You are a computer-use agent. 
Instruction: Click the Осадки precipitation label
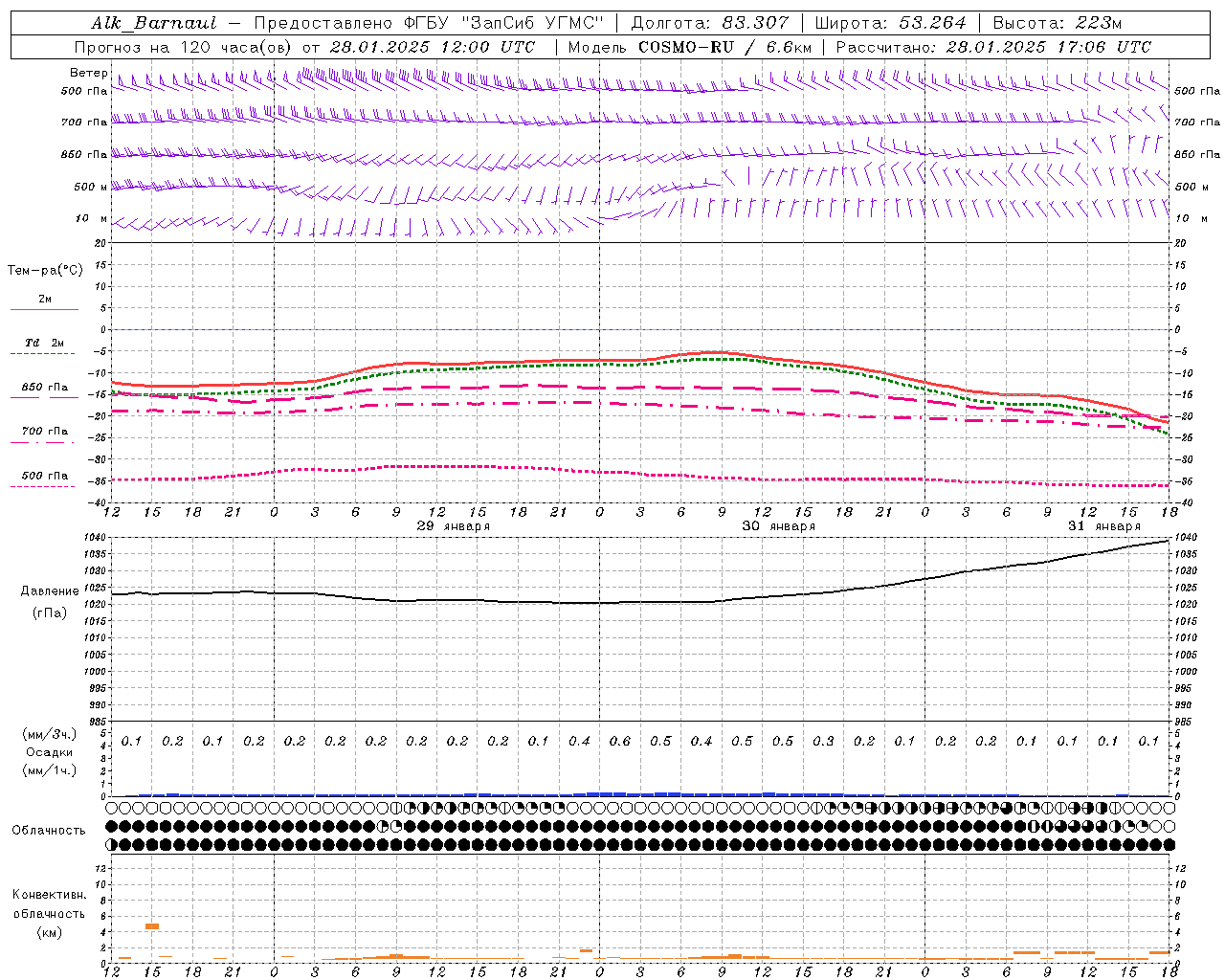[50, 752]
